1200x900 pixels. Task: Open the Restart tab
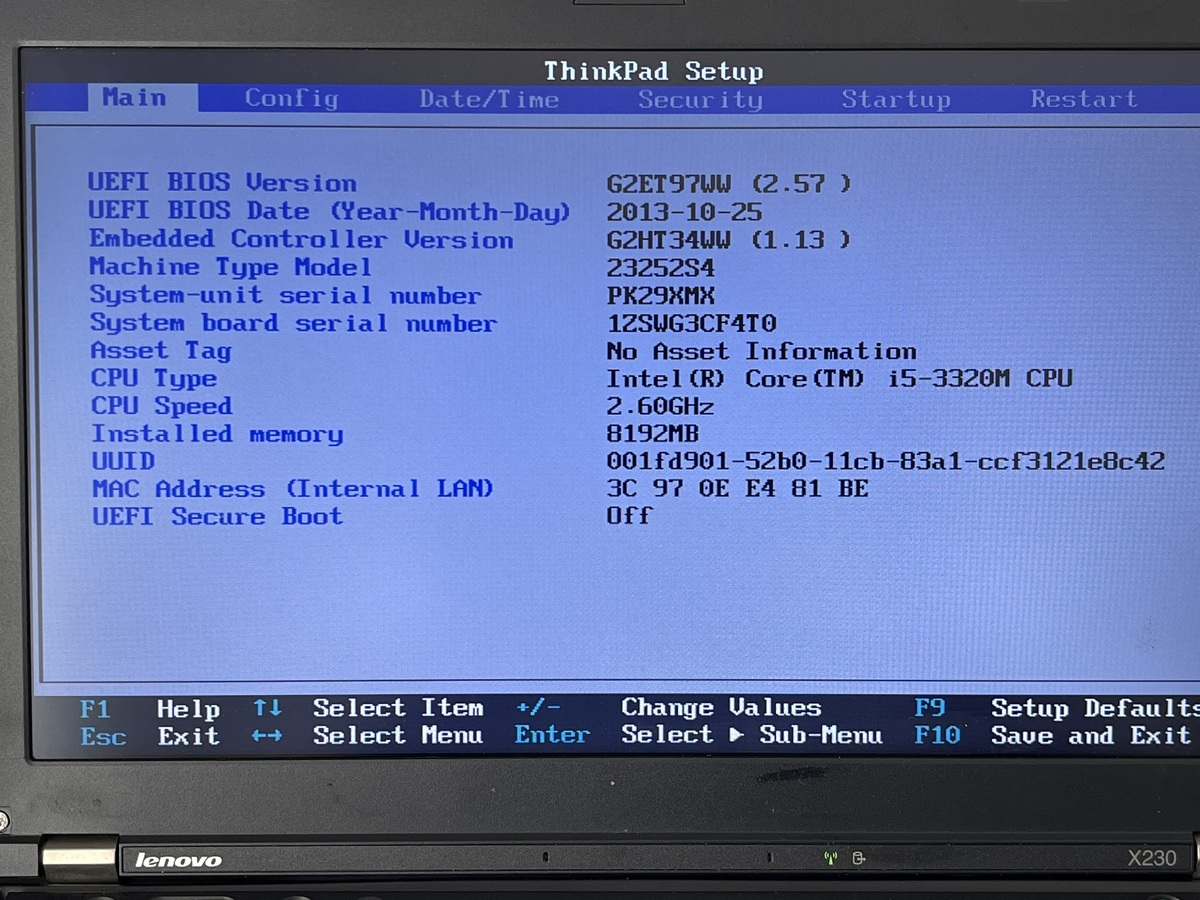[x=1084, y=99]
